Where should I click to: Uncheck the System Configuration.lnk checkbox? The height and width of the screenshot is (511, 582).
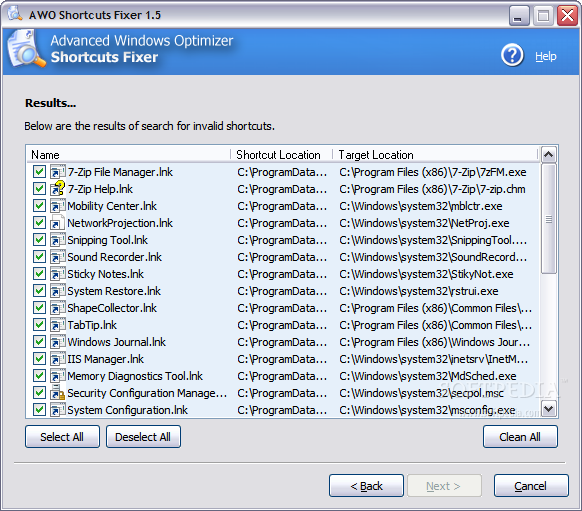coord(39,410)
